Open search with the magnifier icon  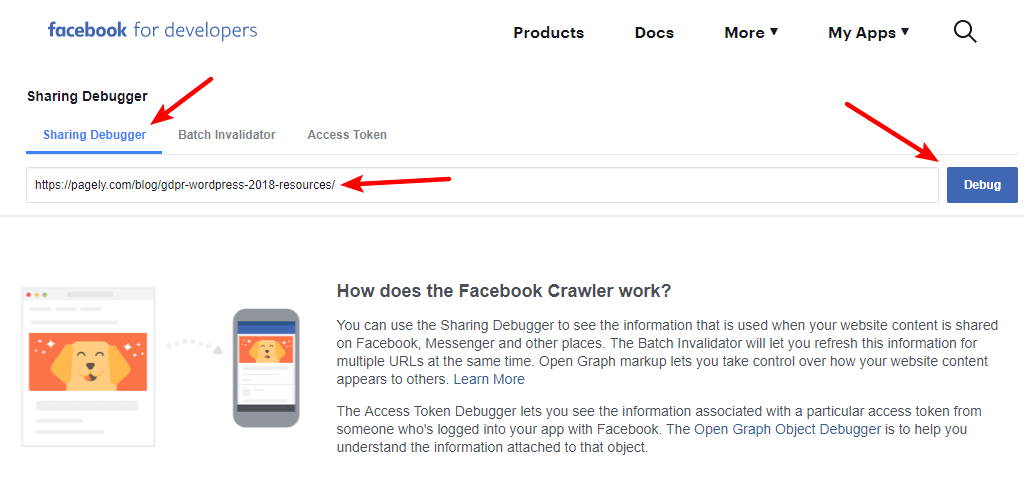[964, 32]
